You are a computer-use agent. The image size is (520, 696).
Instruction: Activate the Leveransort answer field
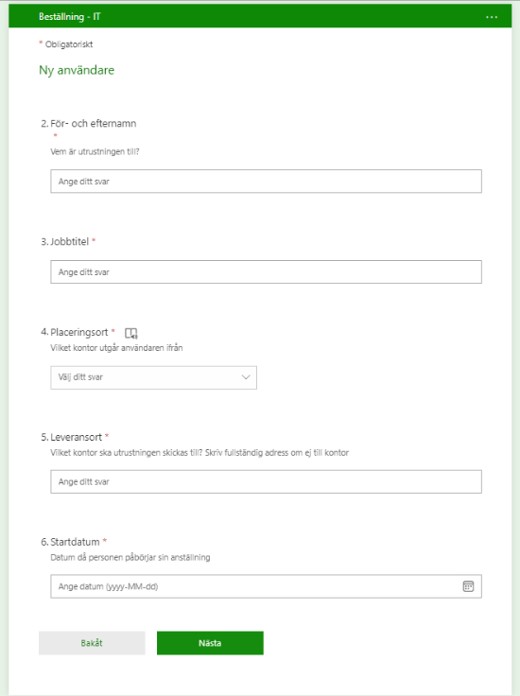tap(266, 482)
